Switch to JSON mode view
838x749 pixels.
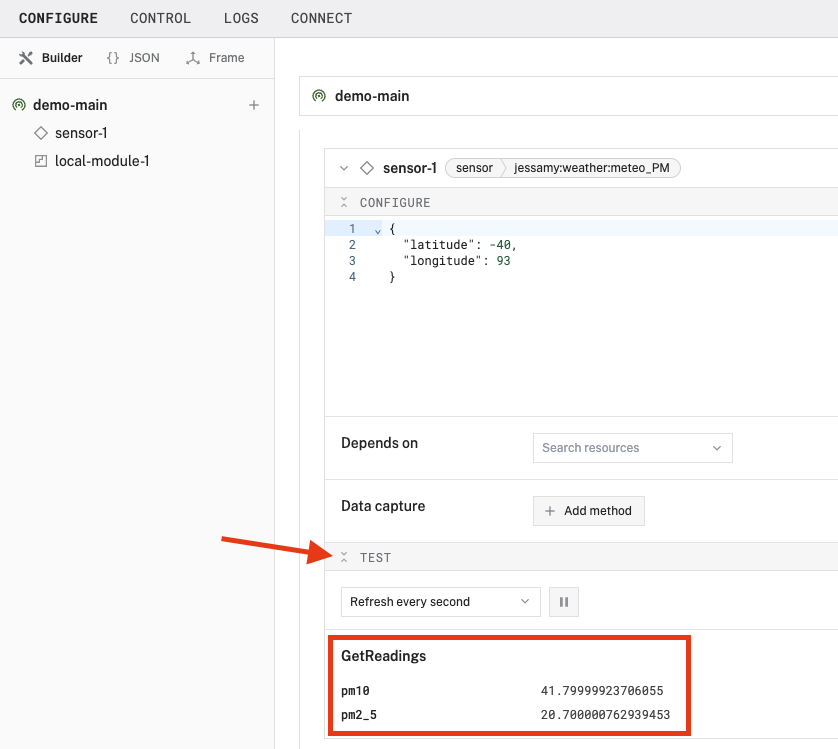[133, 58]
